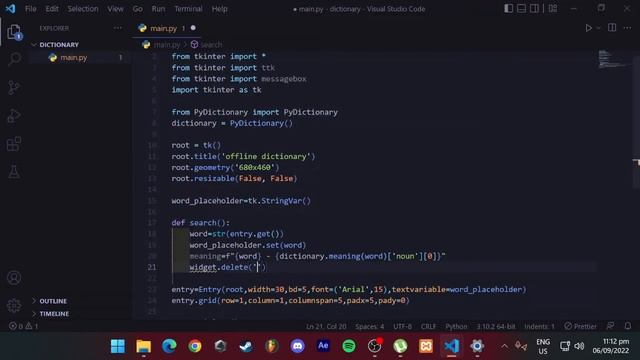Split the editor to the right
This screenshot has height=360, width=640.
(612, 28)
